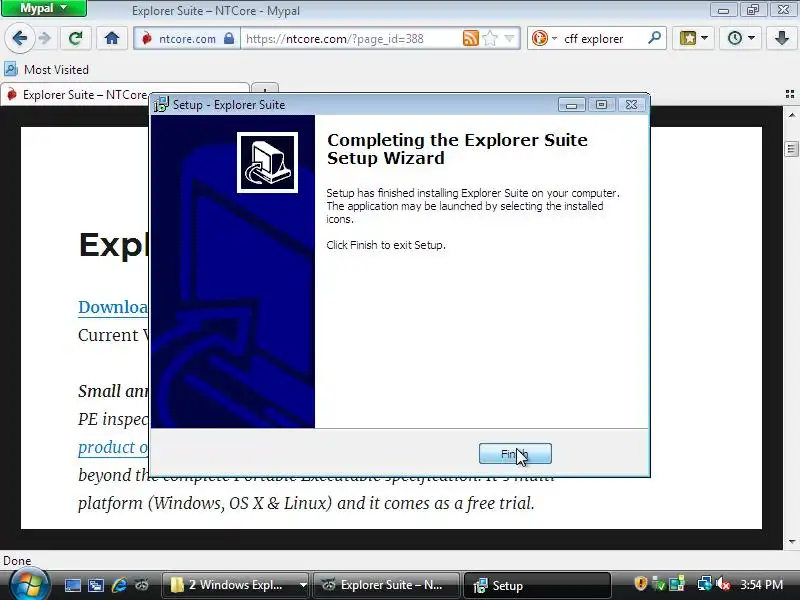Click the colored squares icon in tray
This screenshot has width=800, height=600.
coord(677,584)
